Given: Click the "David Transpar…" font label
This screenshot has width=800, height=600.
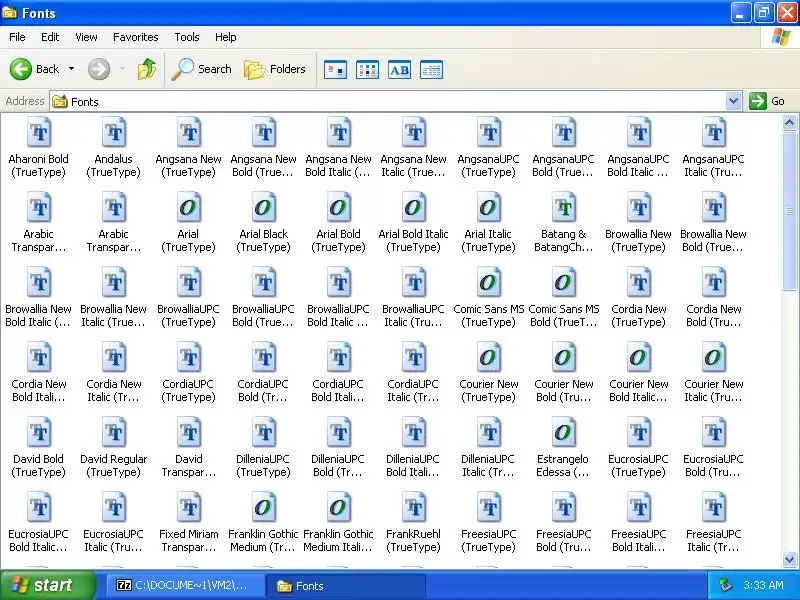Looking at the screenshot, I should coord(189,465).
